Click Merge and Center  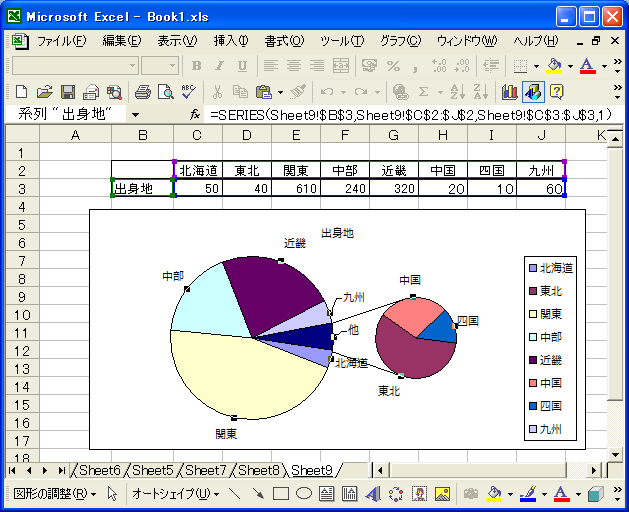click(341, 65)
